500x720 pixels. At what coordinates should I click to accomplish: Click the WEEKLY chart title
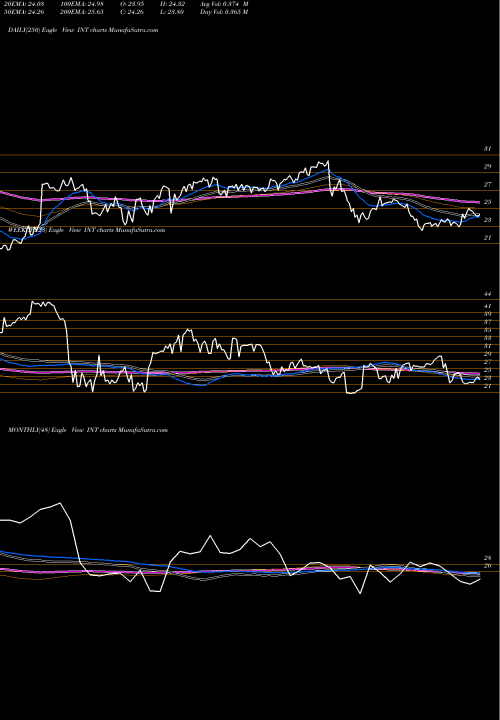pyautogui.click(x=86, y=230)
